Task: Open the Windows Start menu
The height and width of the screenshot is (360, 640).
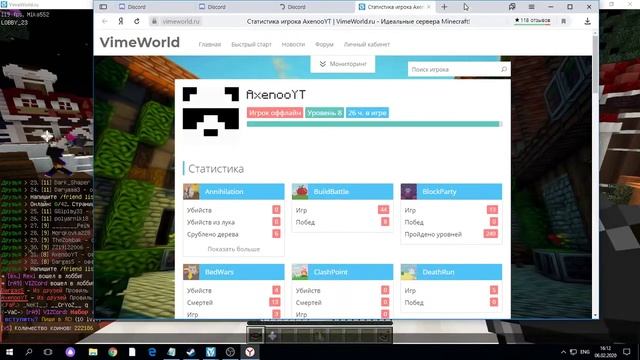Action: click(9, 352)
